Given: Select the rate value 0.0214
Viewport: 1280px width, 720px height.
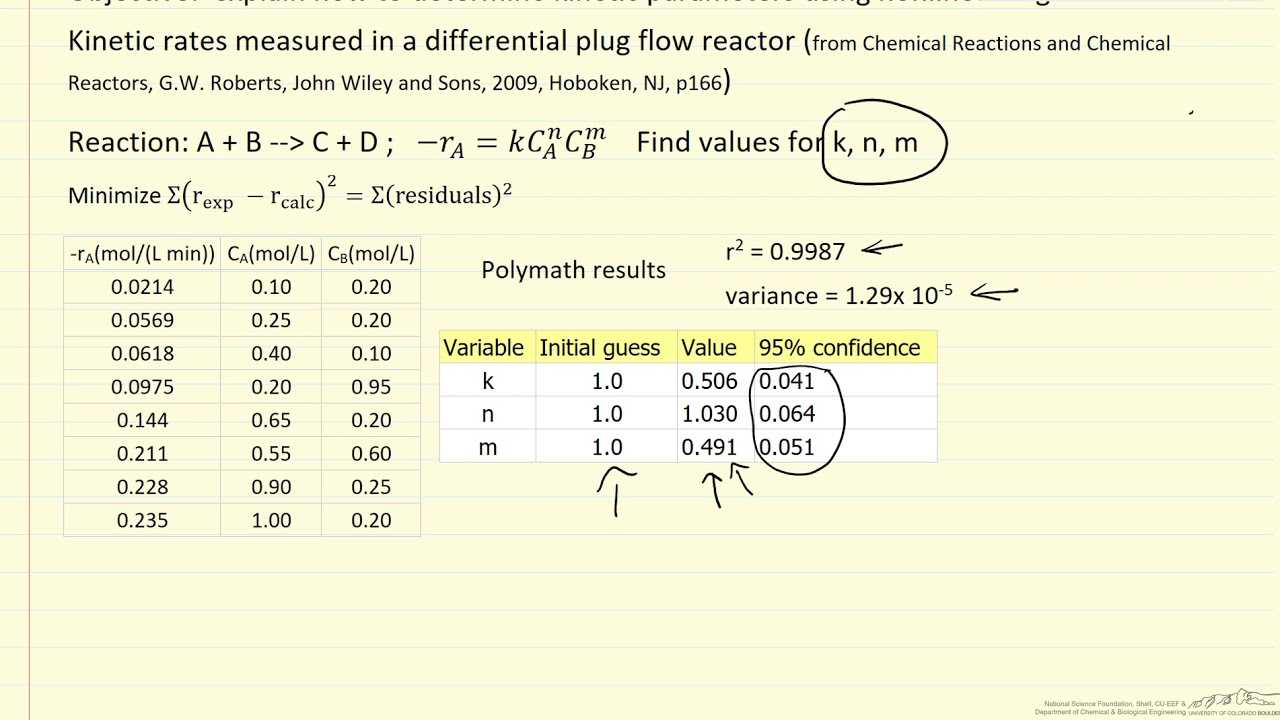Looking at the screenshot, I should pos(142,287).
